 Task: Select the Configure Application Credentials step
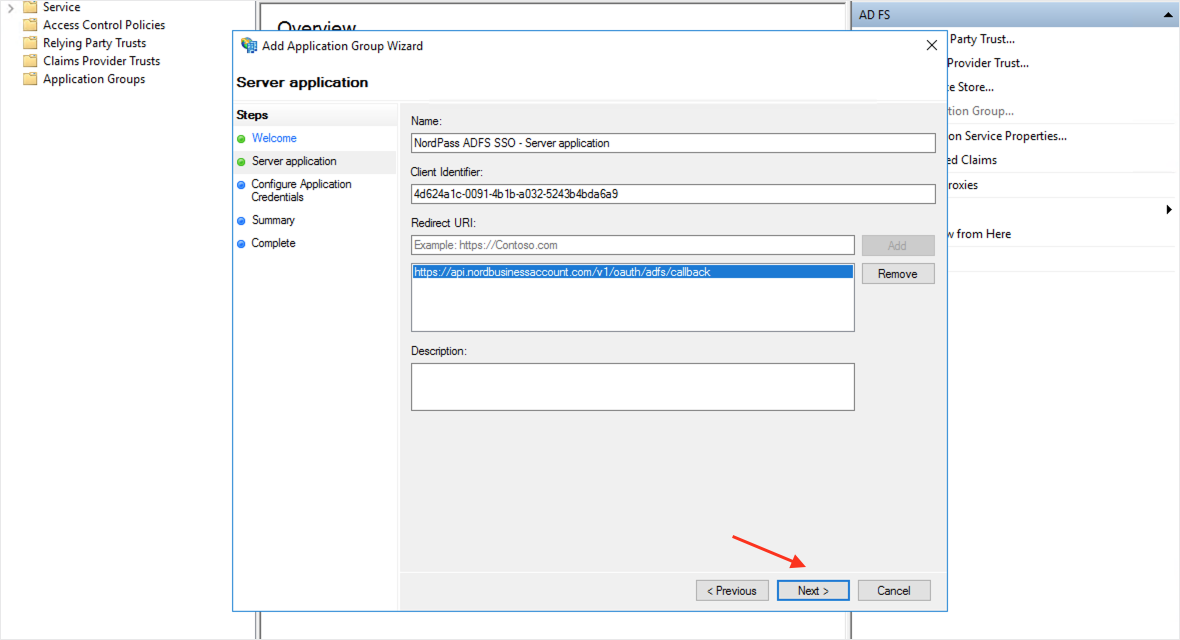301,190
